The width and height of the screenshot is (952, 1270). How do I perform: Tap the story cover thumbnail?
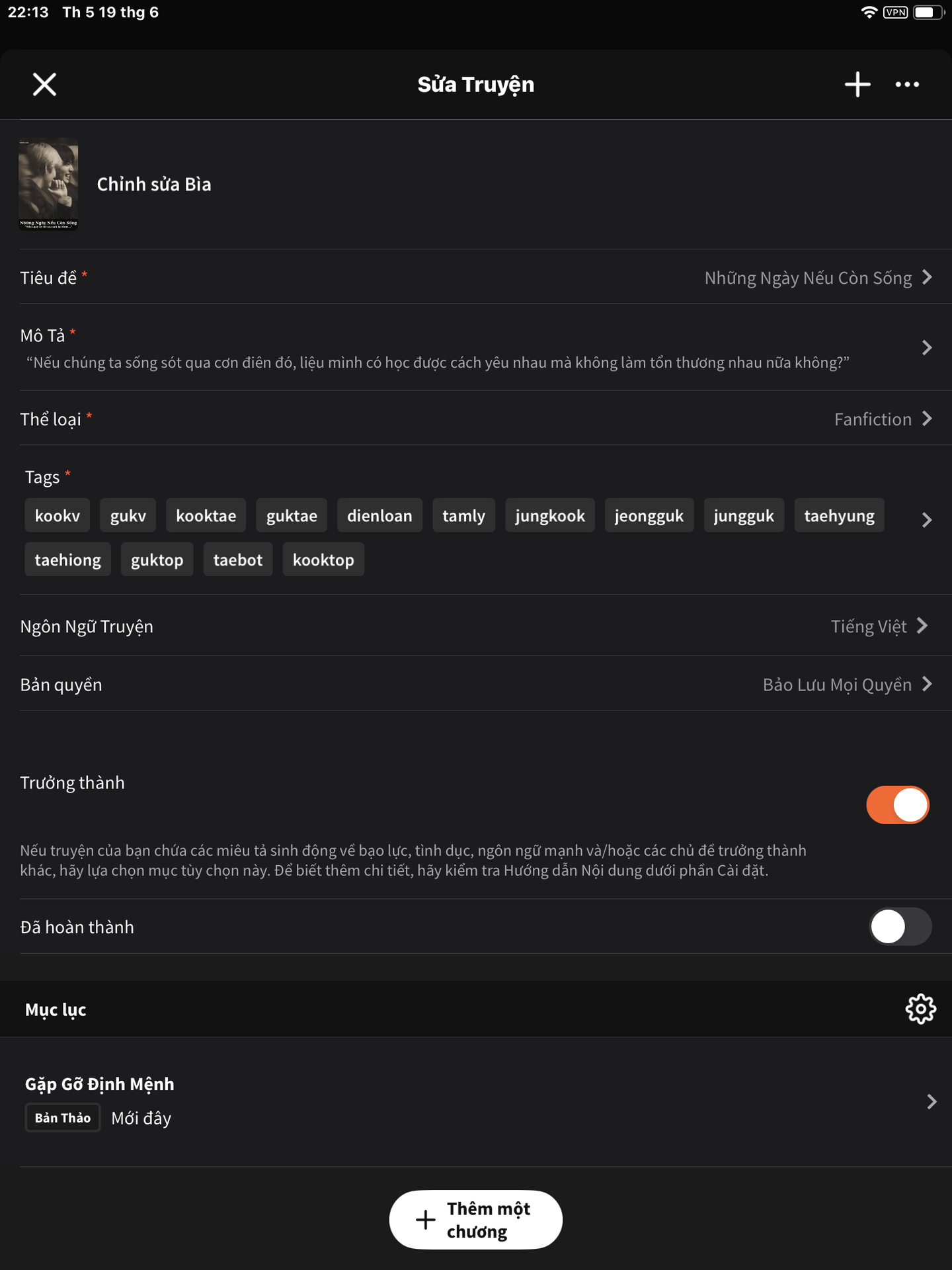point(48,183)
